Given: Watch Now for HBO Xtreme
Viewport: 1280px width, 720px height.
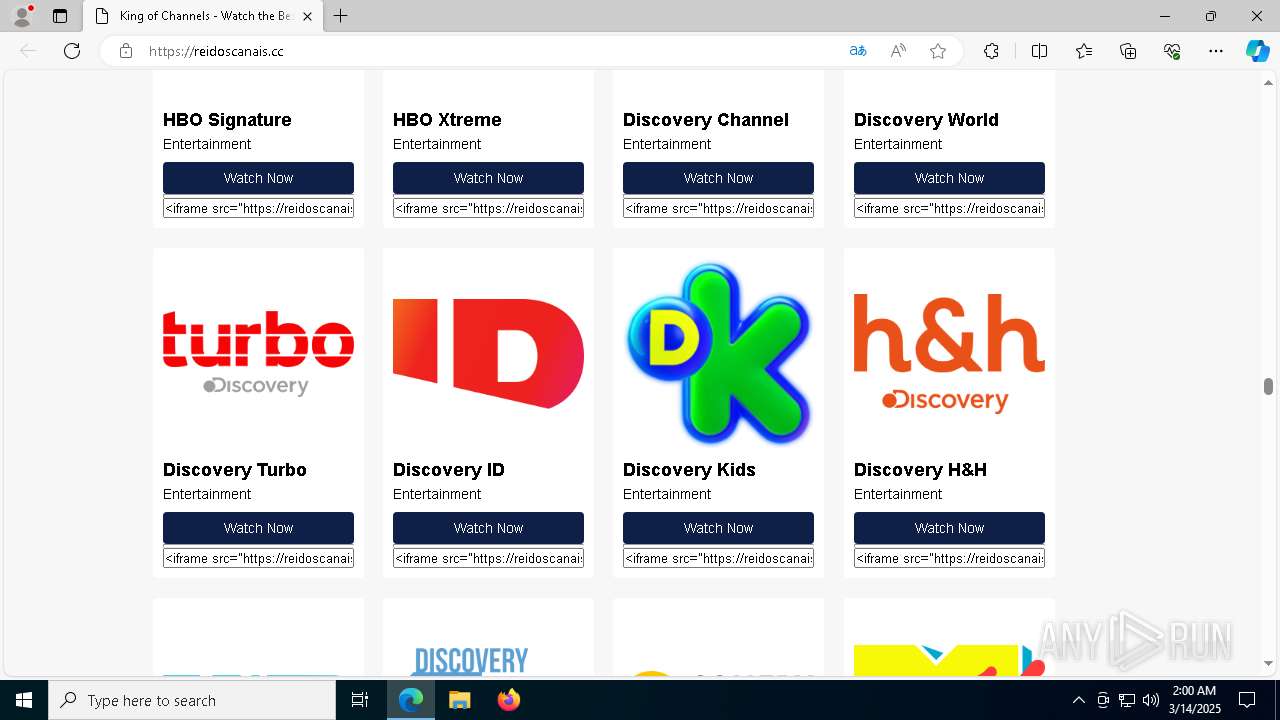Looking at the screenshot, I should [x=488, y=178].
